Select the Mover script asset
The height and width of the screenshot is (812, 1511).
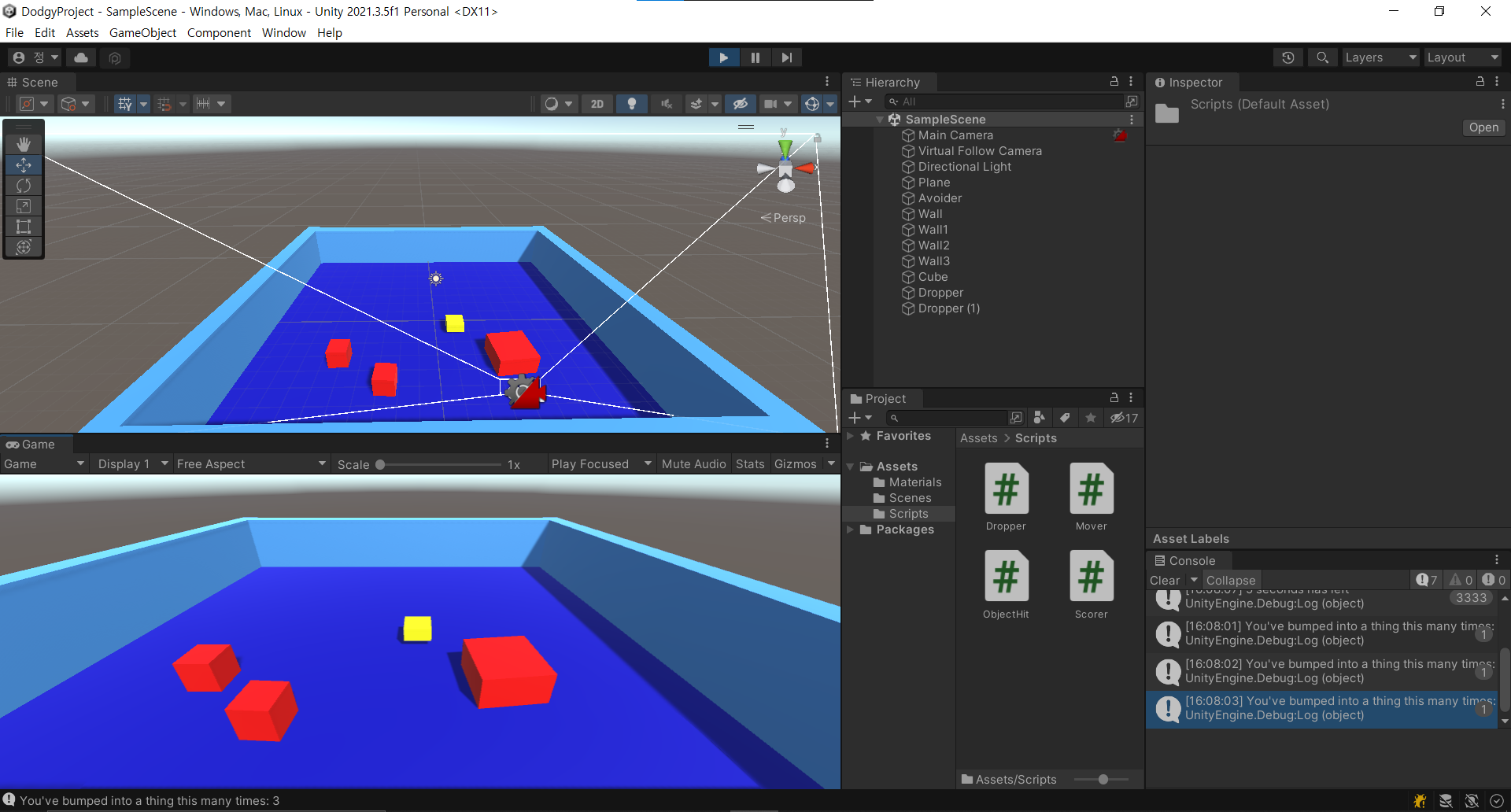click(1091, 496)
